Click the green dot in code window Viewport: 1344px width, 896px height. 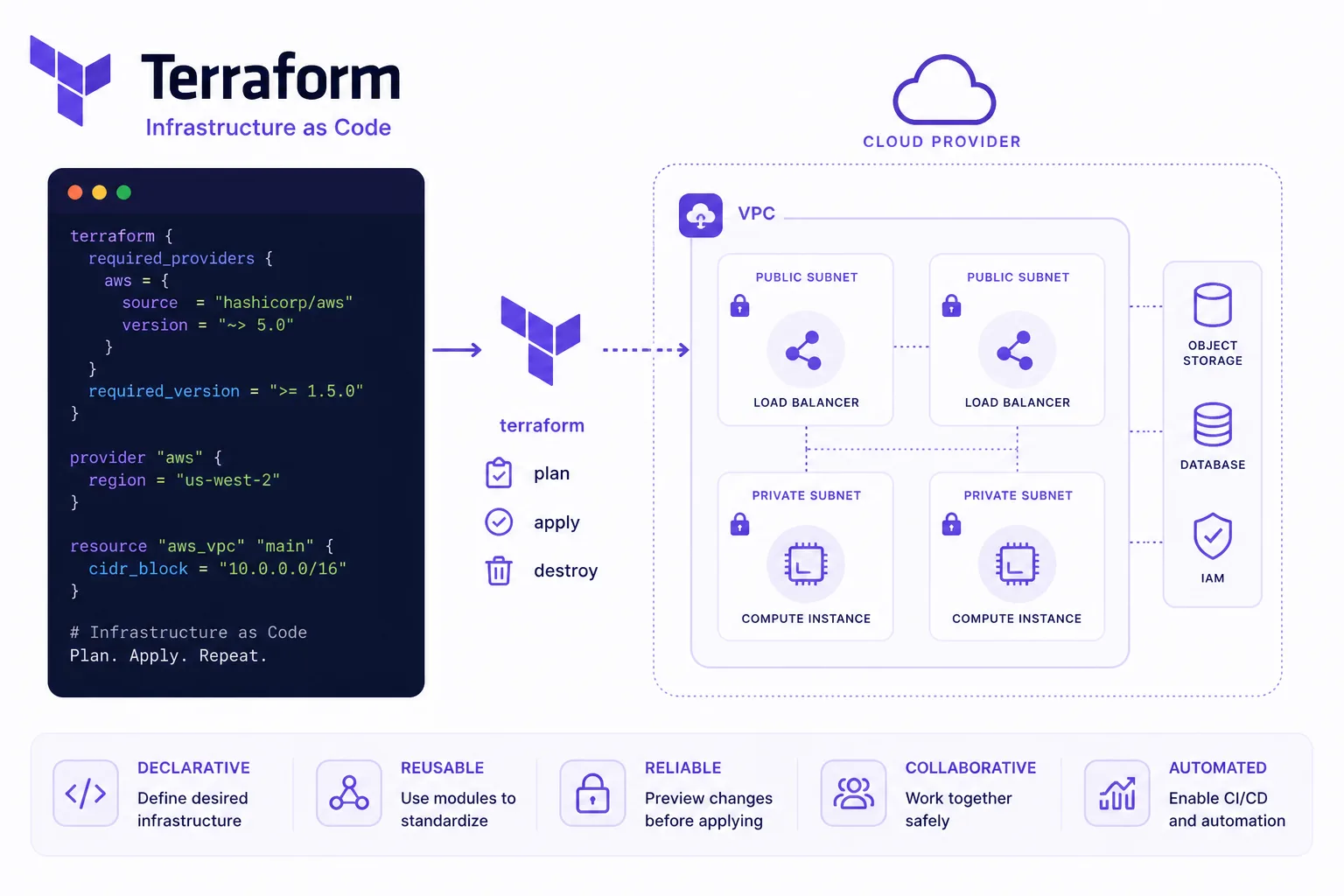point(124,192)
